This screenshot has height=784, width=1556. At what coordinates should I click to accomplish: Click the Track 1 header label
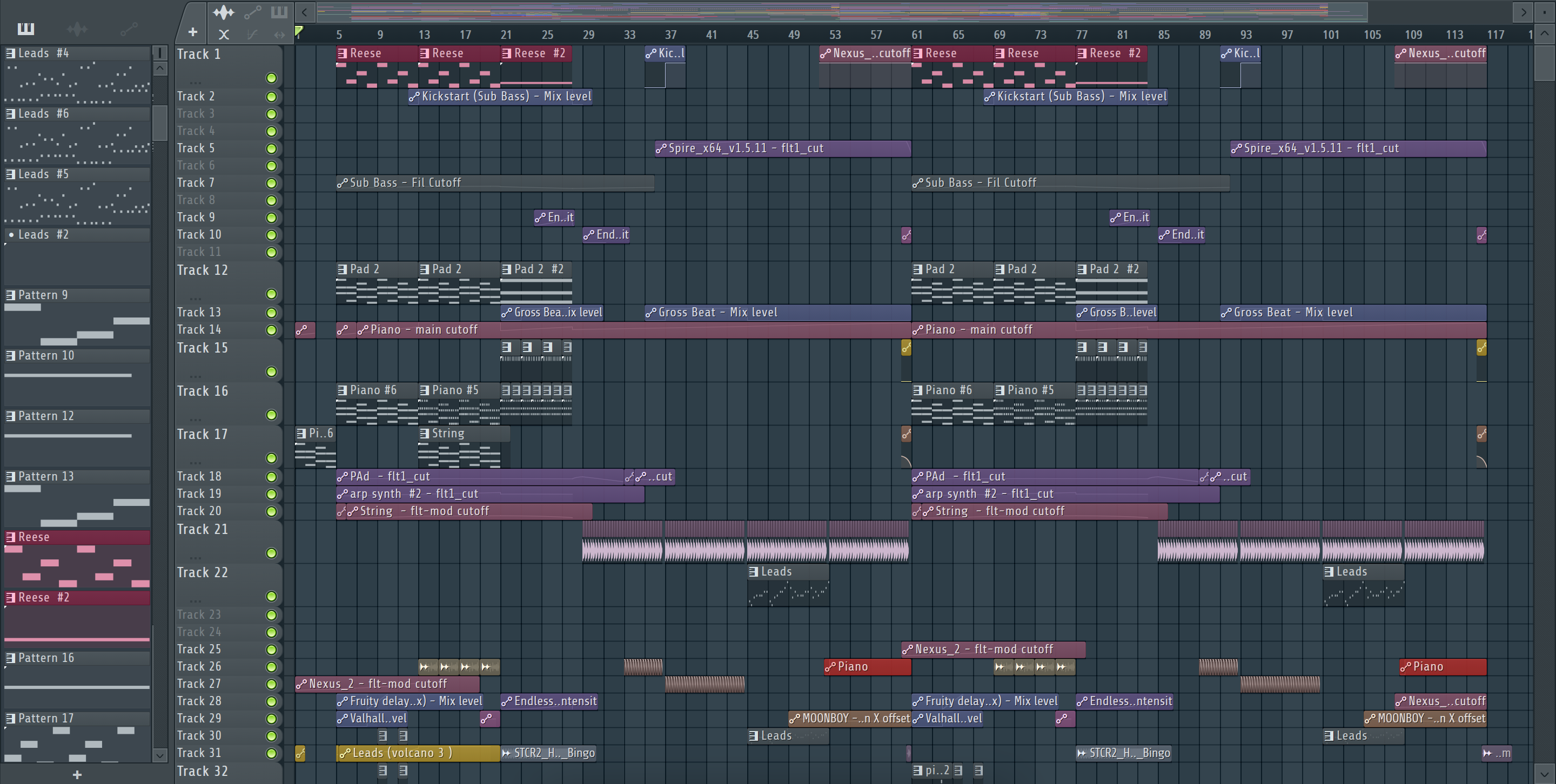[x=199, y=55]
